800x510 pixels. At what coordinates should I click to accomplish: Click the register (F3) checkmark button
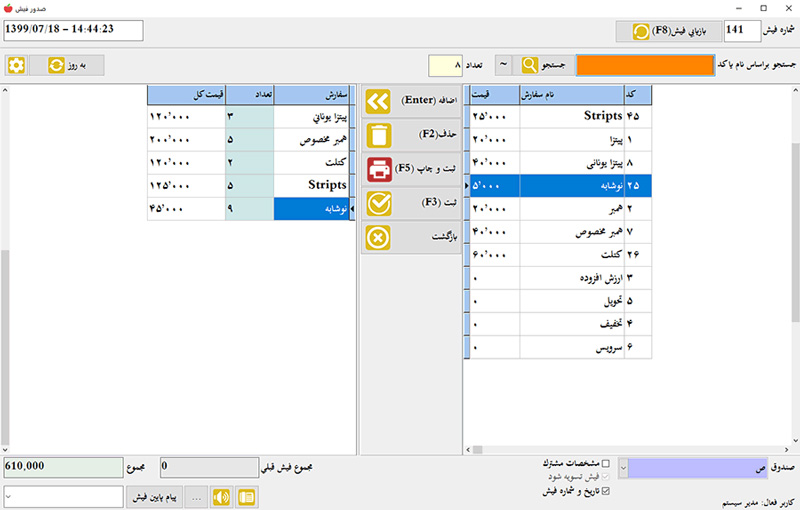[411, 203]
